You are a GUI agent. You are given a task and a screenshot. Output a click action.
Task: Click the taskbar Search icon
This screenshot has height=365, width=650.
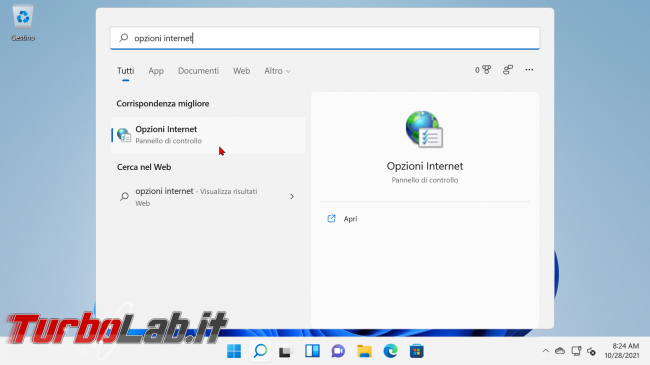click(x=260, y=351)
